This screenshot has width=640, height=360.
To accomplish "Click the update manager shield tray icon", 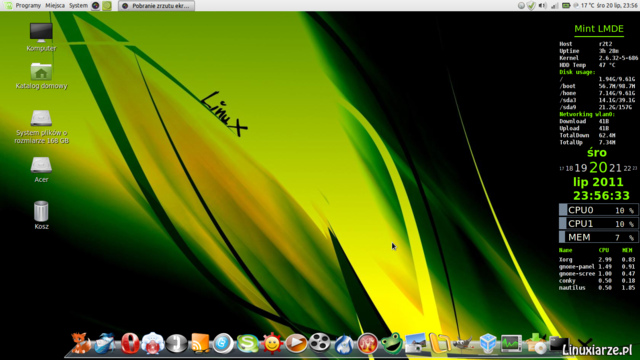I will (531, 6).
